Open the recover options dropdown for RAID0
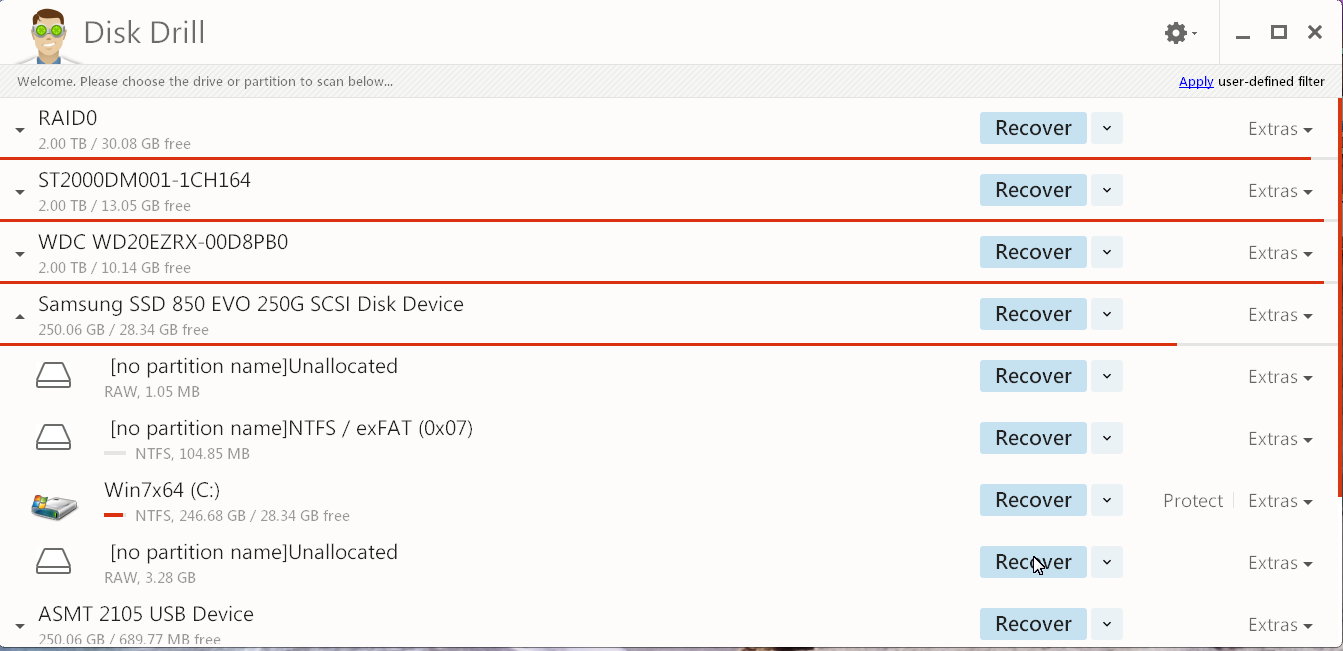This screenshot has height=651, width=1343. [1106, 128]
